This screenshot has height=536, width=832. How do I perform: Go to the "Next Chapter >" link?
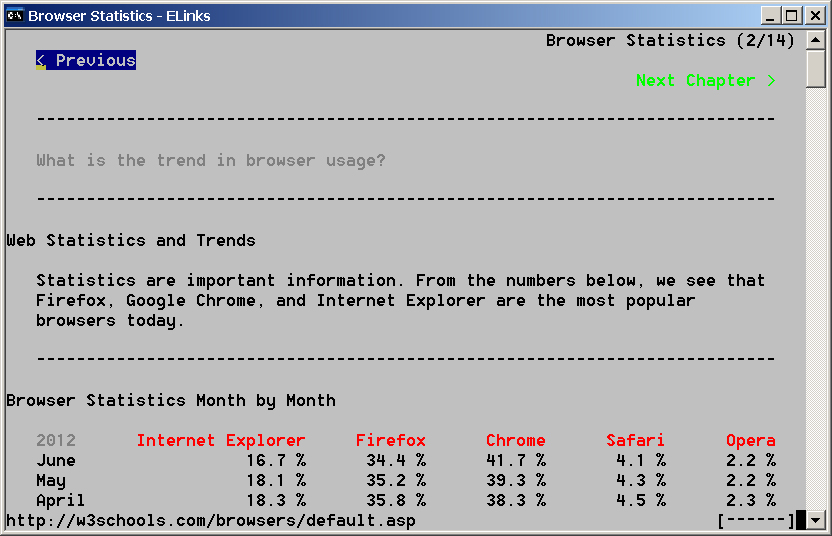(705, 80)
